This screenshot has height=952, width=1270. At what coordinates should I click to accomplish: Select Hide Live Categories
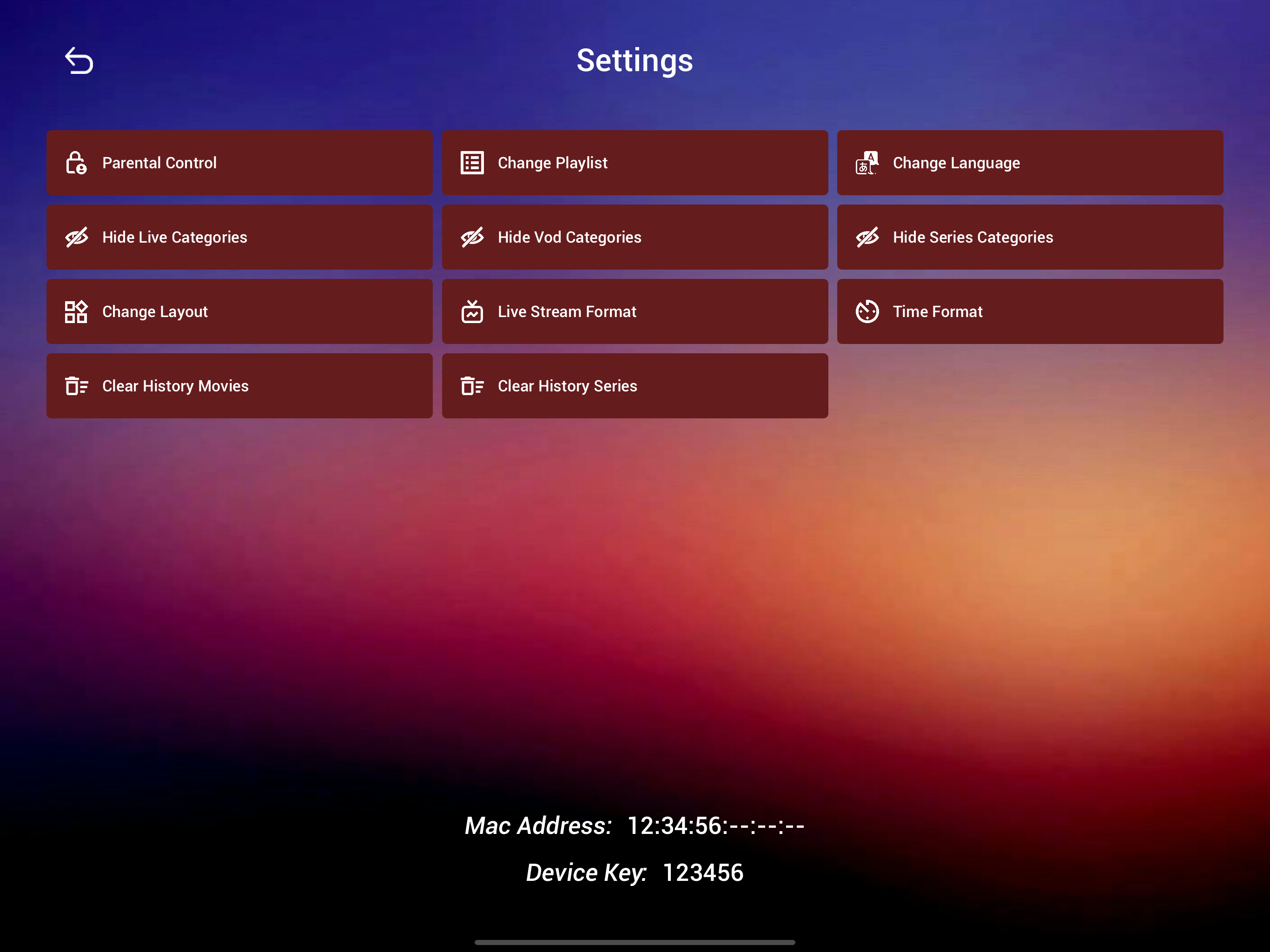pyautogui.click(x=239, y=237)
